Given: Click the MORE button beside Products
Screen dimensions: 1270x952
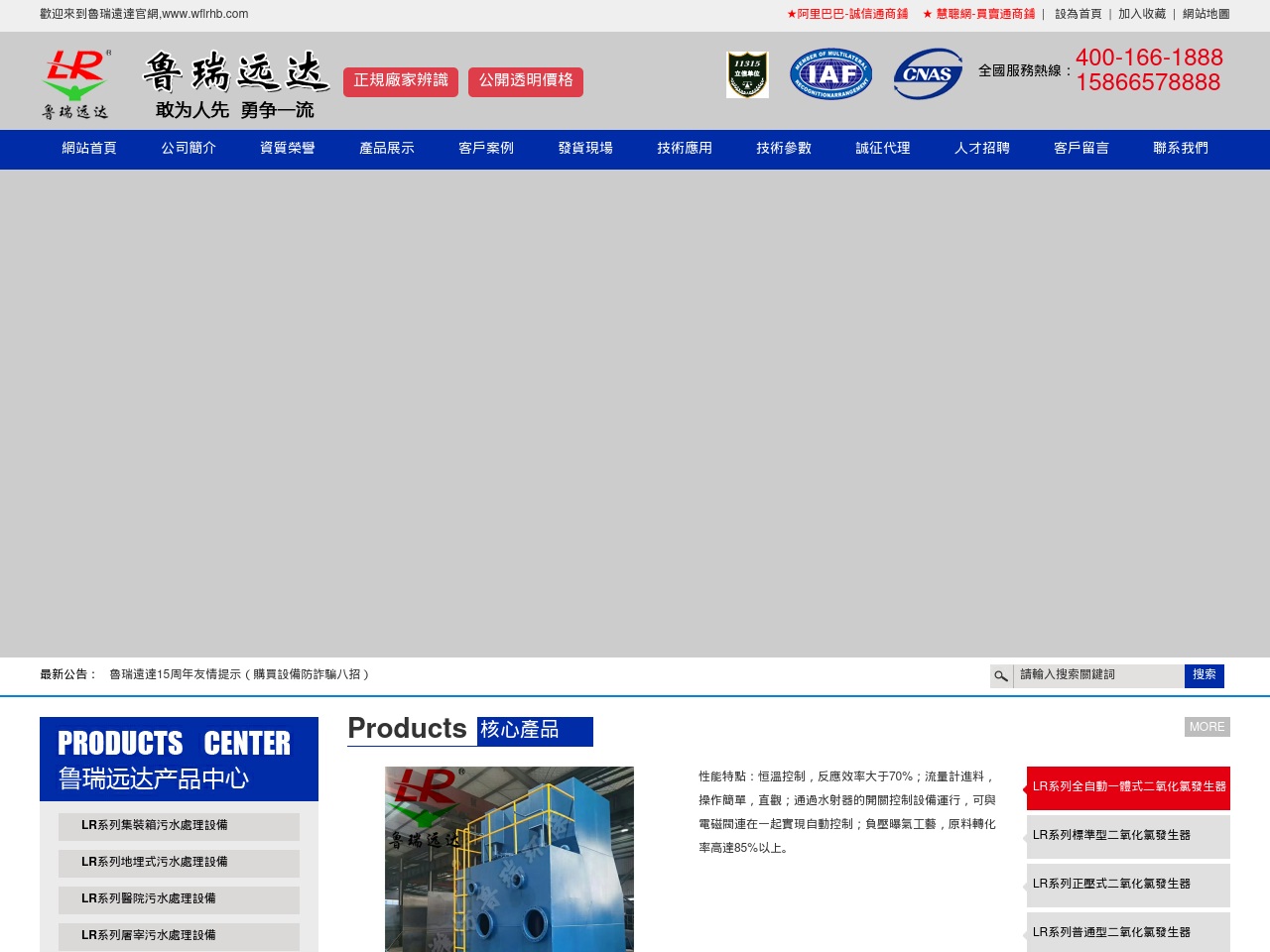Looking at the screenshot, I should 1207,727.
